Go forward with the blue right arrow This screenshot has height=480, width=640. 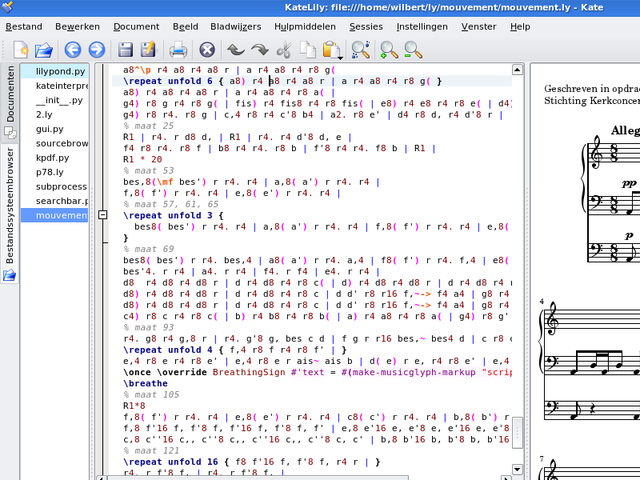tap(97, 50)
